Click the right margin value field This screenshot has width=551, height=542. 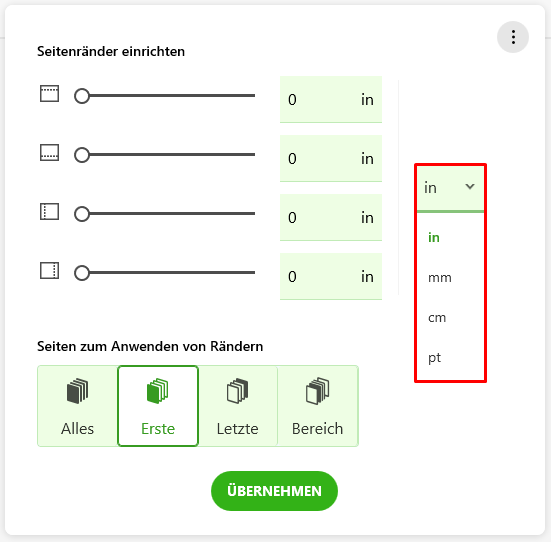tap(331, 277)
